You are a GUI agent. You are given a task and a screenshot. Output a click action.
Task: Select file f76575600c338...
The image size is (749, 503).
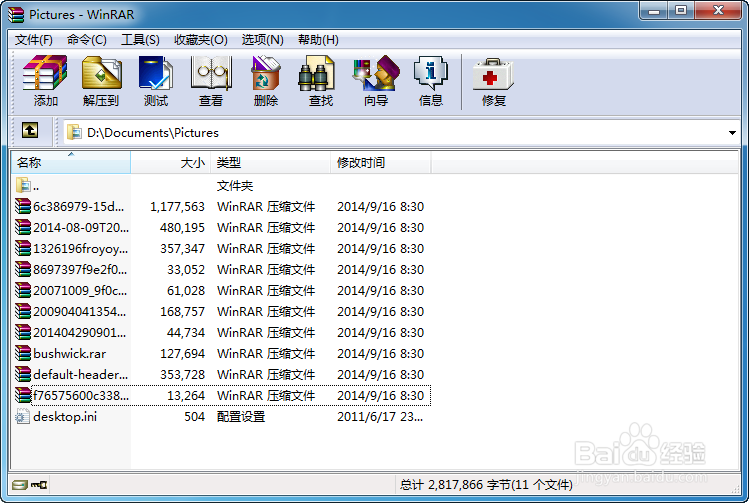81,396
